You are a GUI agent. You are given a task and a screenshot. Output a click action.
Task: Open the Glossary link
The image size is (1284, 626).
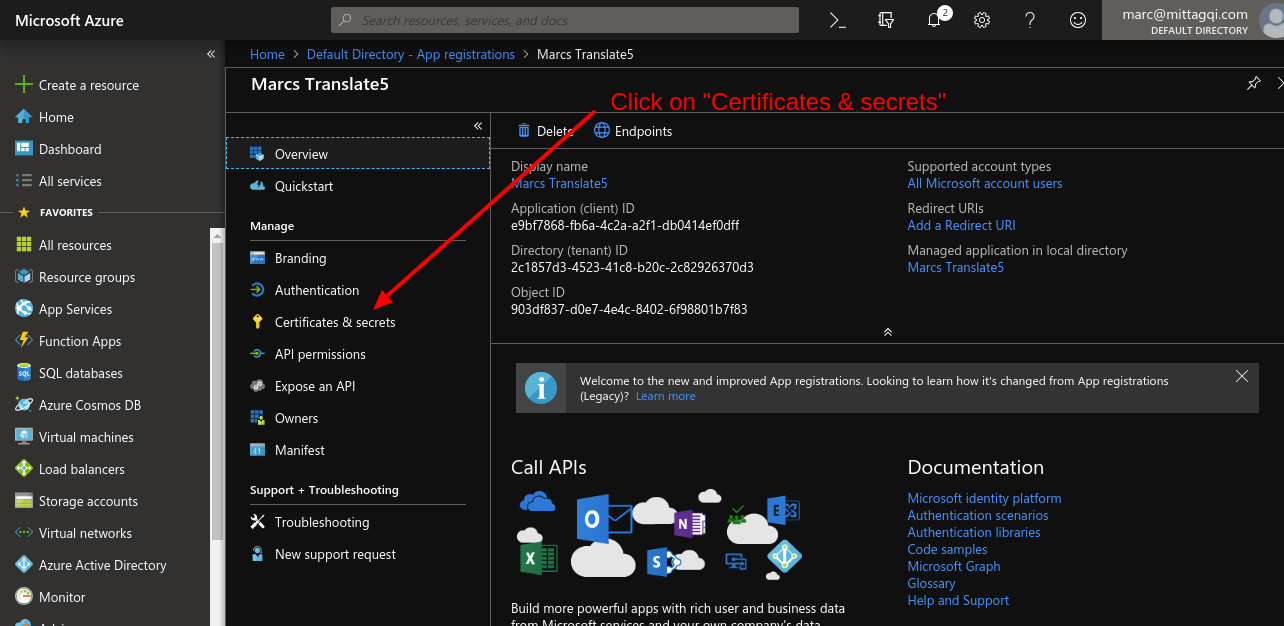[x=931, y=584]
